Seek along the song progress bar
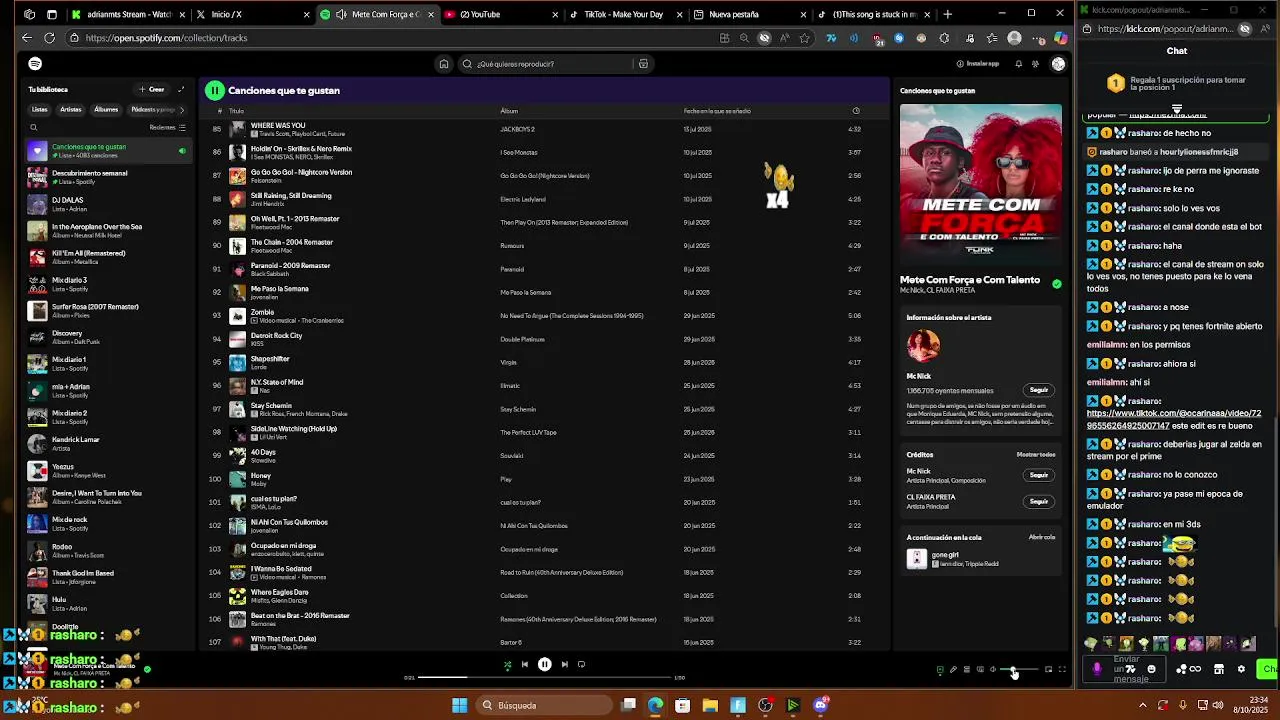 point(544,678)
